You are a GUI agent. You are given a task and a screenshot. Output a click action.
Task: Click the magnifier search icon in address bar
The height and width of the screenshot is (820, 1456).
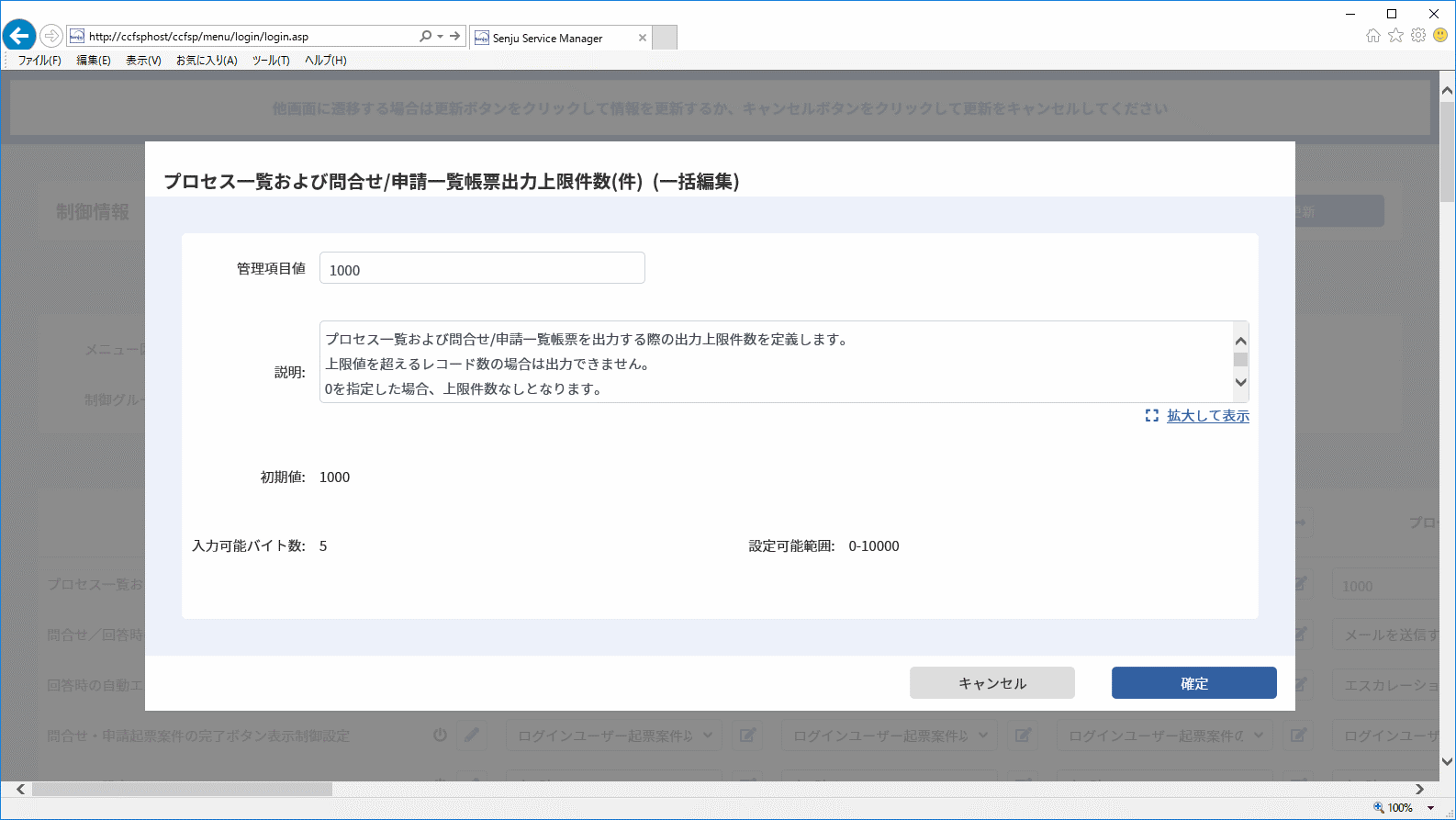425,37
